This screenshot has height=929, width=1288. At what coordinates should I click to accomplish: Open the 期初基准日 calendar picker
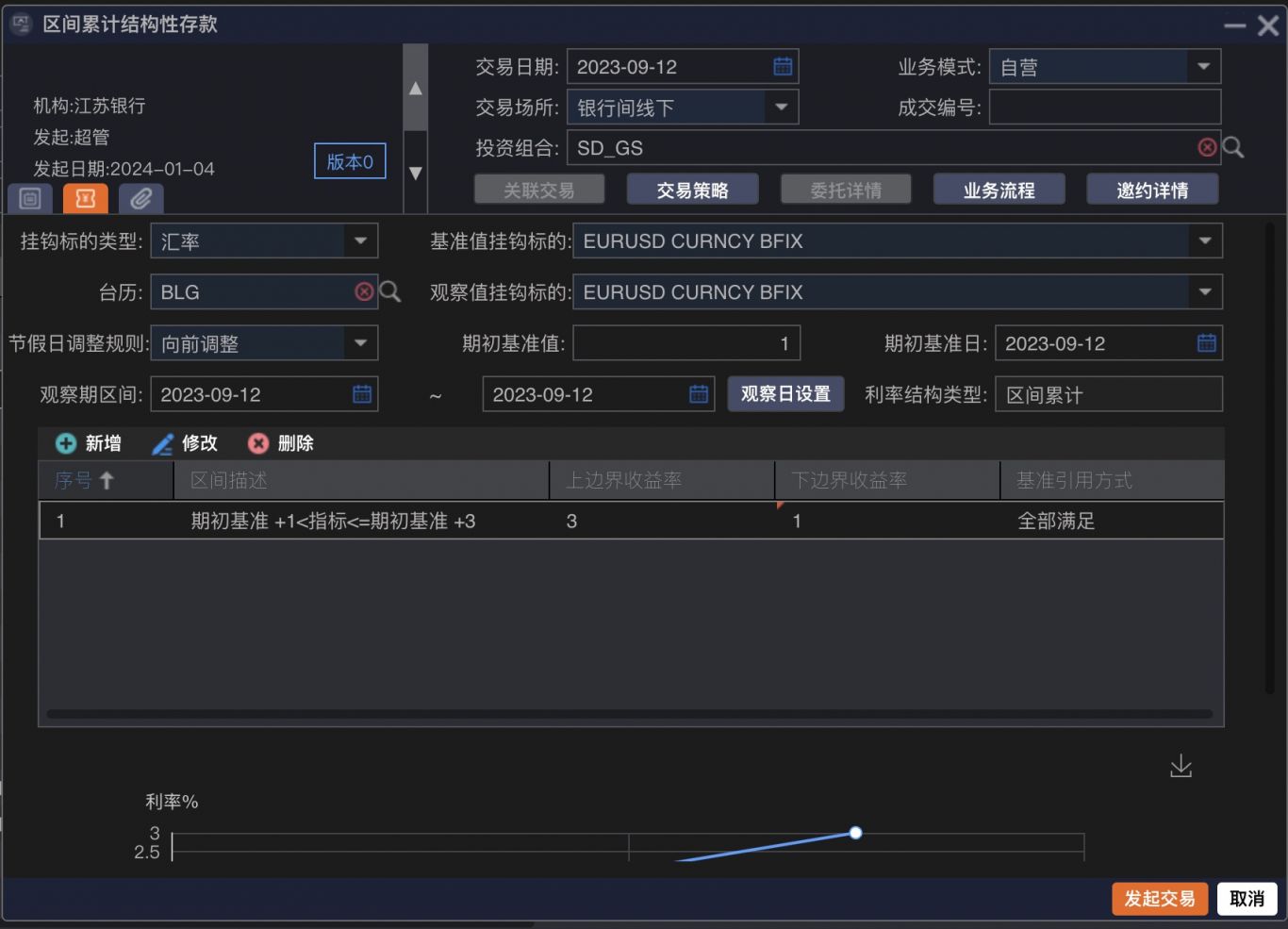point(1206,342)
